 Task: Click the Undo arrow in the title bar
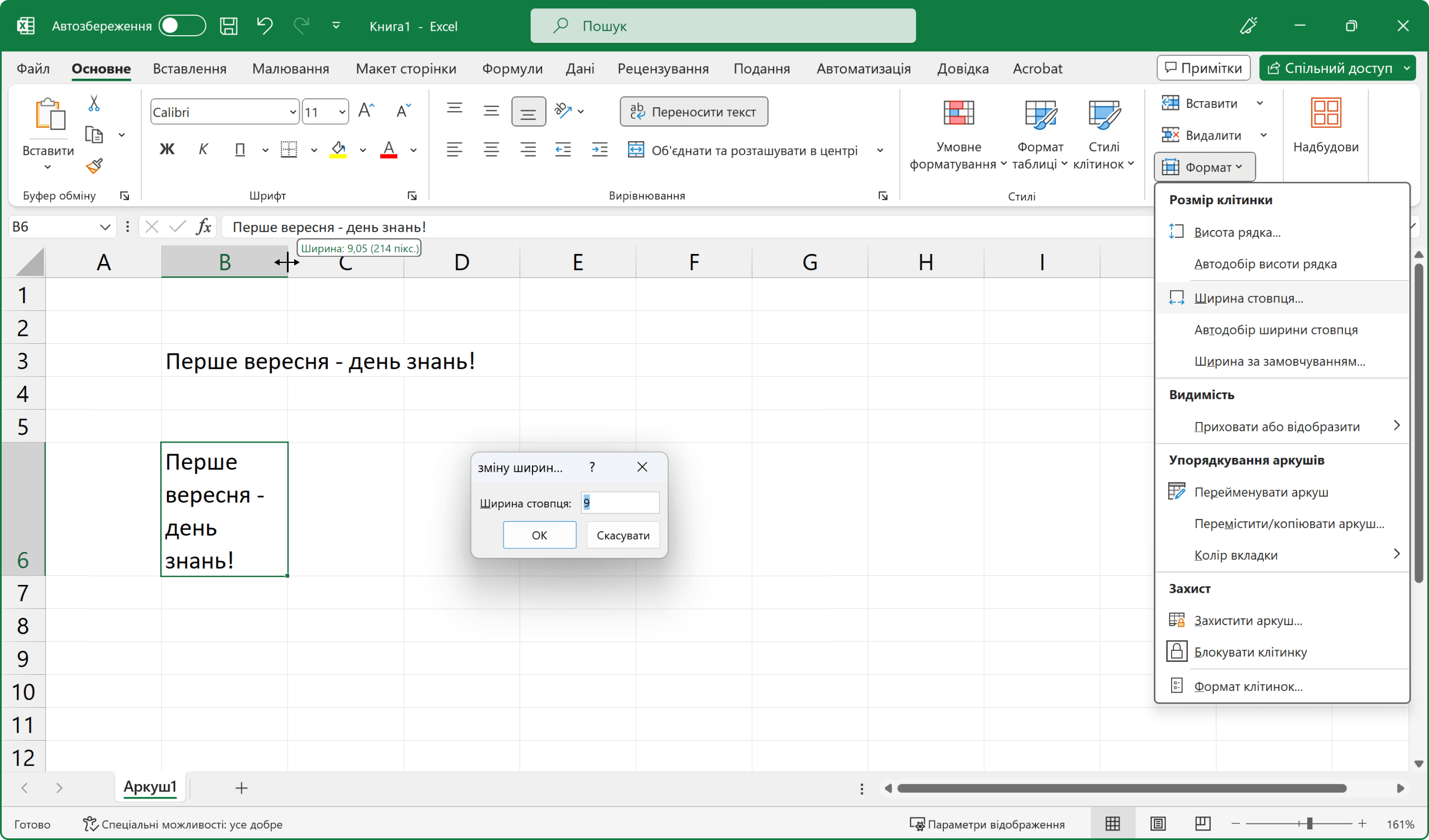264,26
